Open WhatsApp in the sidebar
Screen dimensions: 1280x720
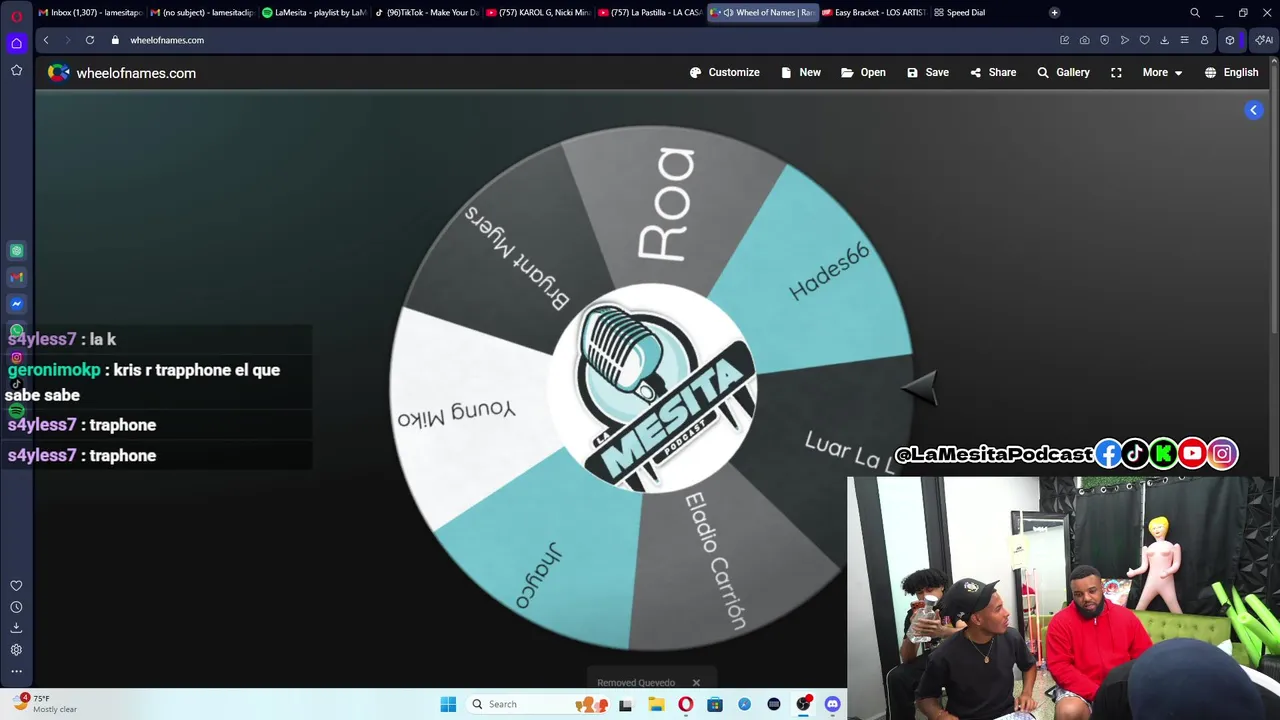(x=16, y=330)
